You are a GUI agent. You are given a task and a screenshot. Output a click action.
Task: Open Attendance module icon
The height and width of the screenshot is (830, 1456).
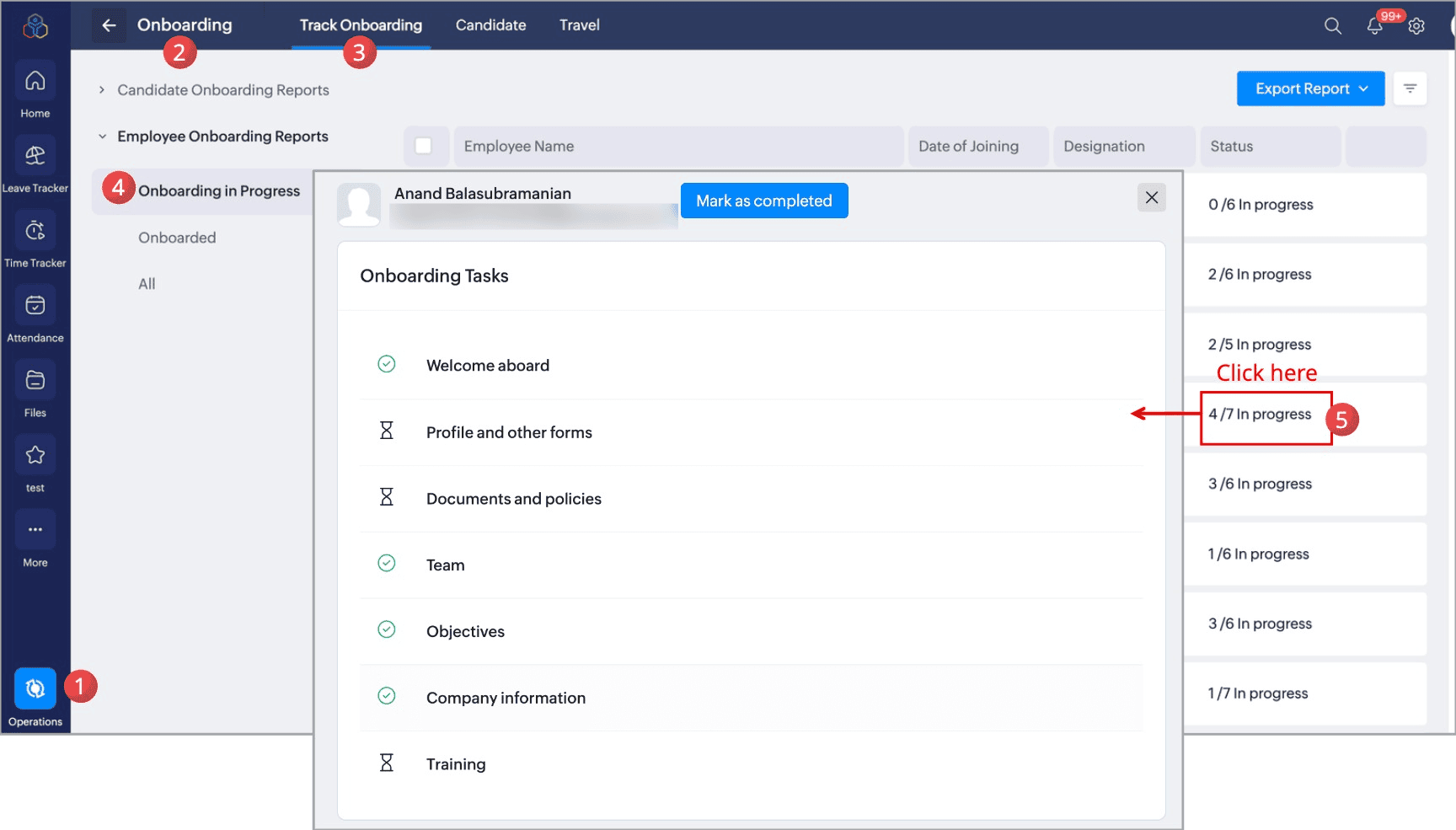coord(35,306)
